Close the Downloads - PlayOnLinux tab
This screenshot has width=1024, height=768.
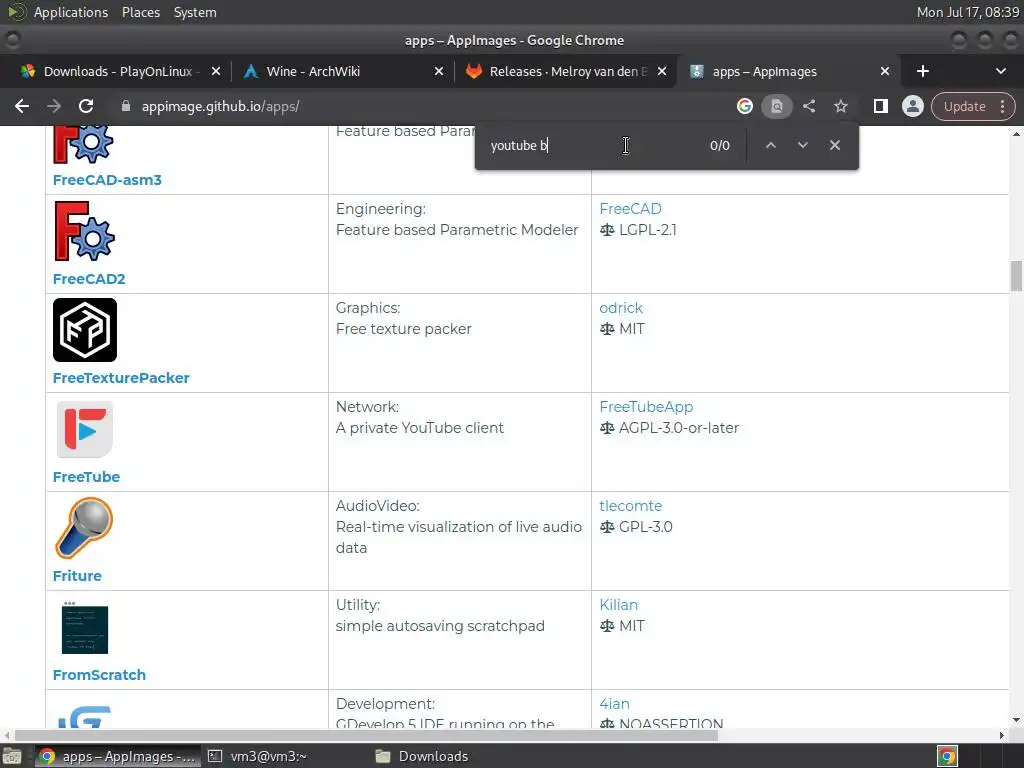(x=216, y=71)
